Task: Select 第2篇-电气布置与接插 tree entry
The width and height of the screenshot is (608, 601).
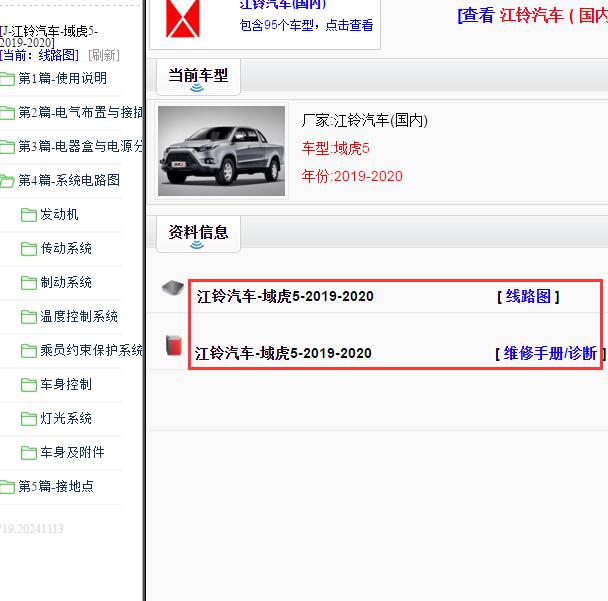Action: (81, 112)
